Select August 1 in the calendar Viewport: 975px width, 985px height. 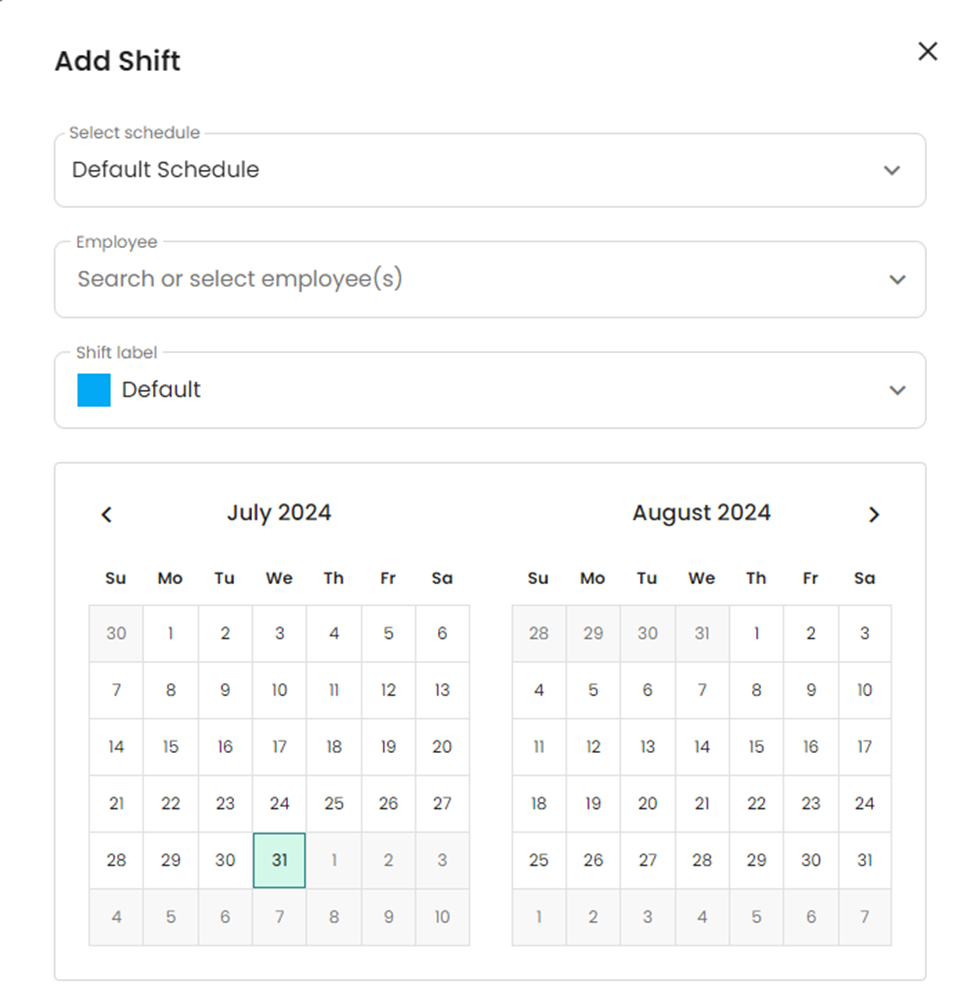pyautogui.click(x=756, y=633)
